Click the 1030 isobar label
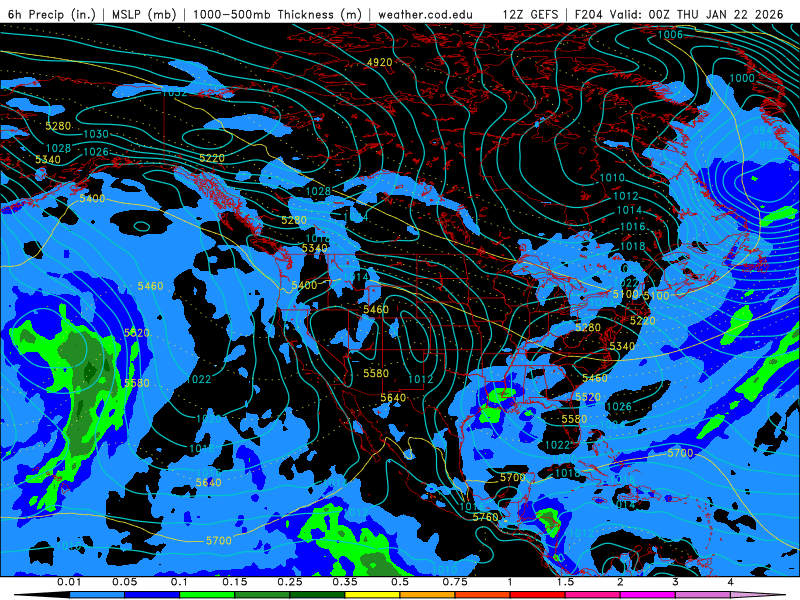The height and width of the screenshot is (600, 800). click(x=96, y=134)
